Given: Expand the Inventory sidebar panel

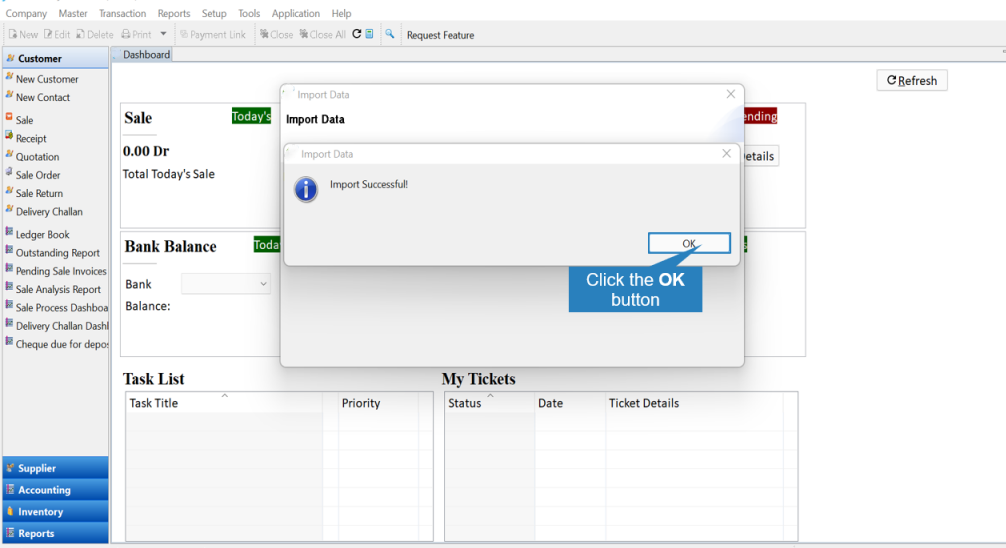Looking at the screenshot, I should pyautogui.click(x=56, y=511).
